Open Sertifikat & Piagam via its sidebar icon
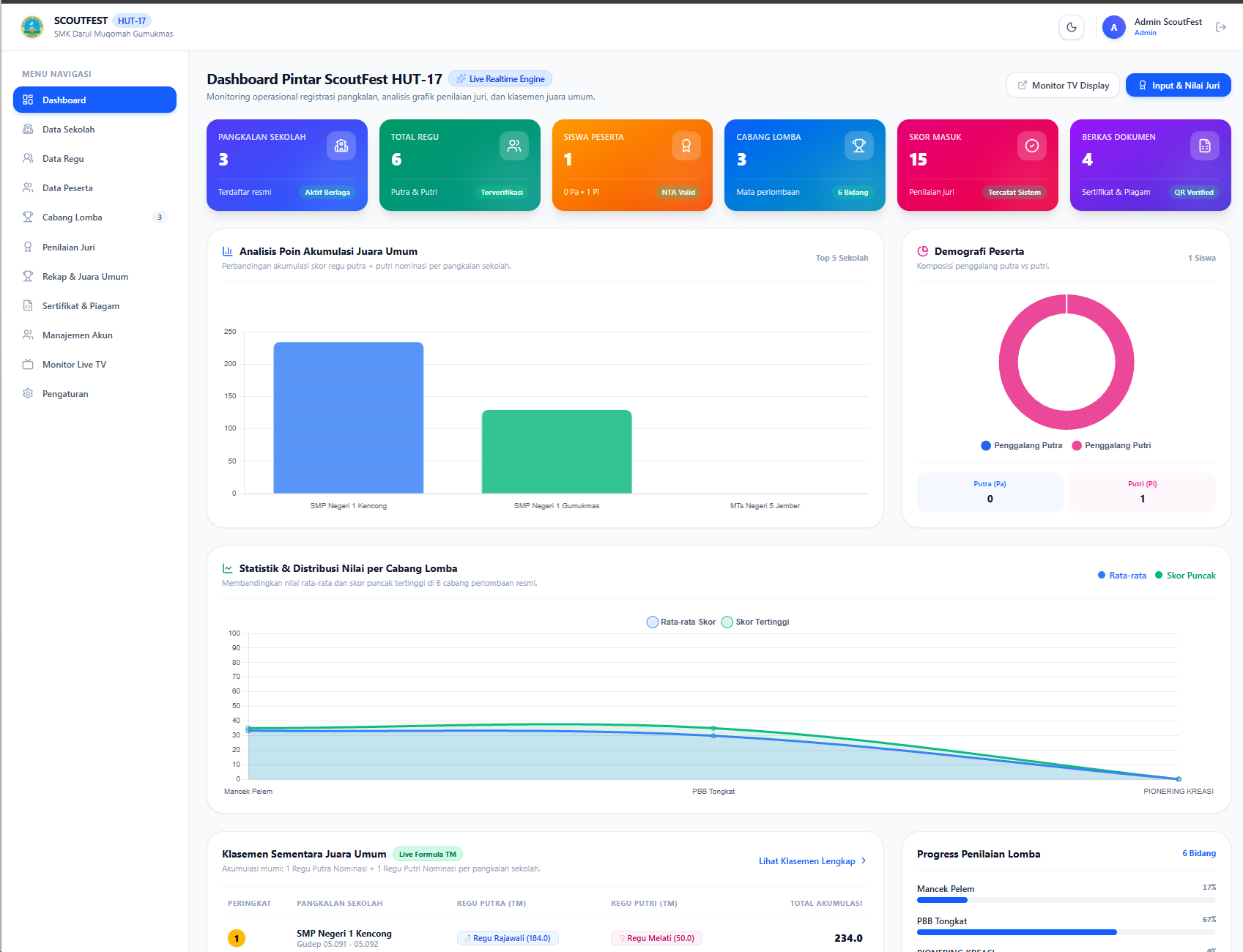1243x952 pixels. (x=28, y=306)
